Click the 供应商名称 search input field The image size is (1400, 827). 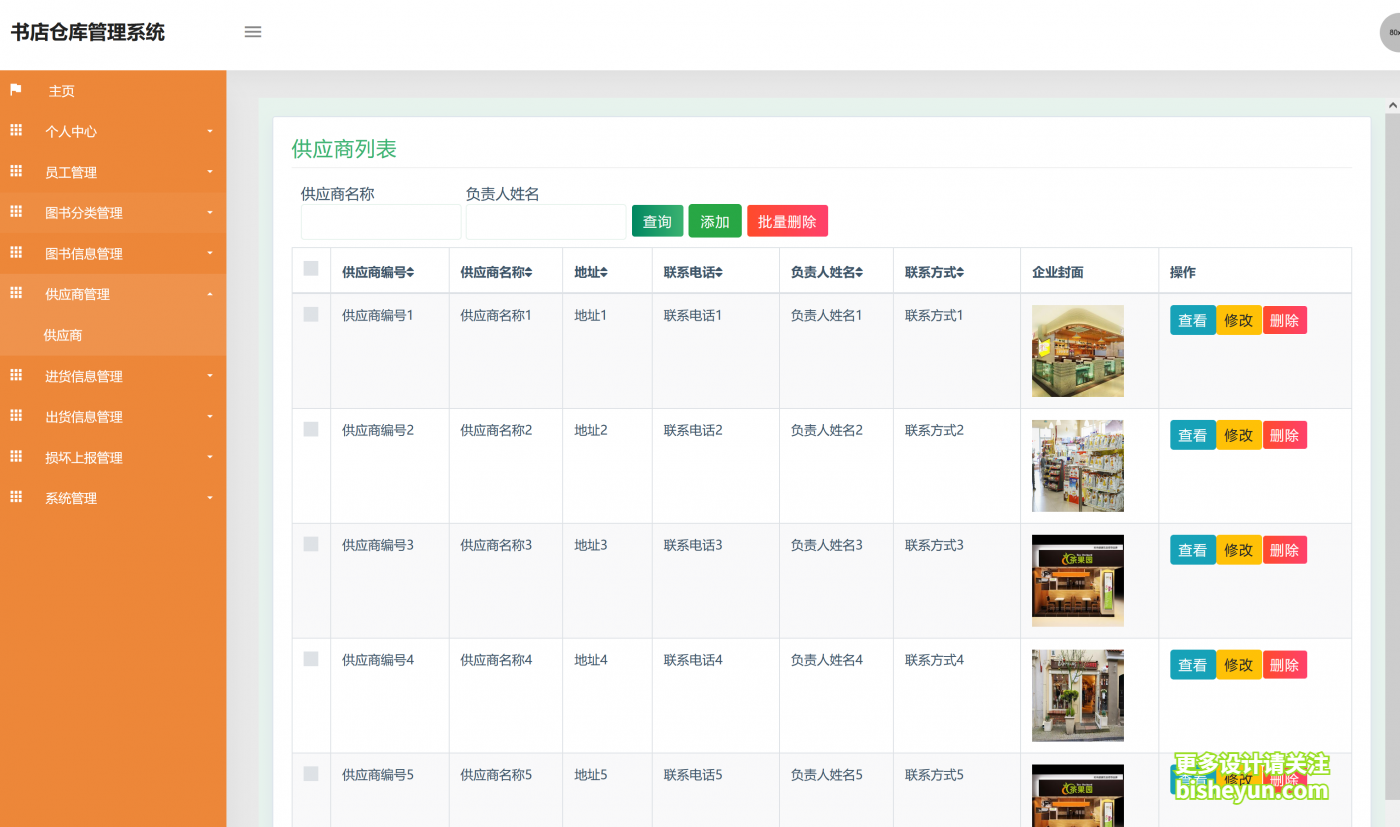point(381,222)
